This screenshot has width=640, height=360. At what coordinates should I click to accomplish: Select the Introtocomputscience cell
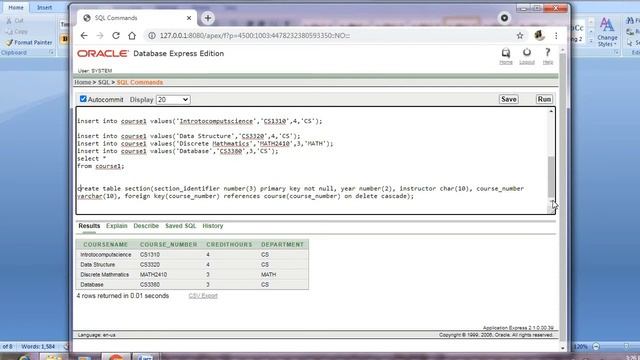[106, 255]
